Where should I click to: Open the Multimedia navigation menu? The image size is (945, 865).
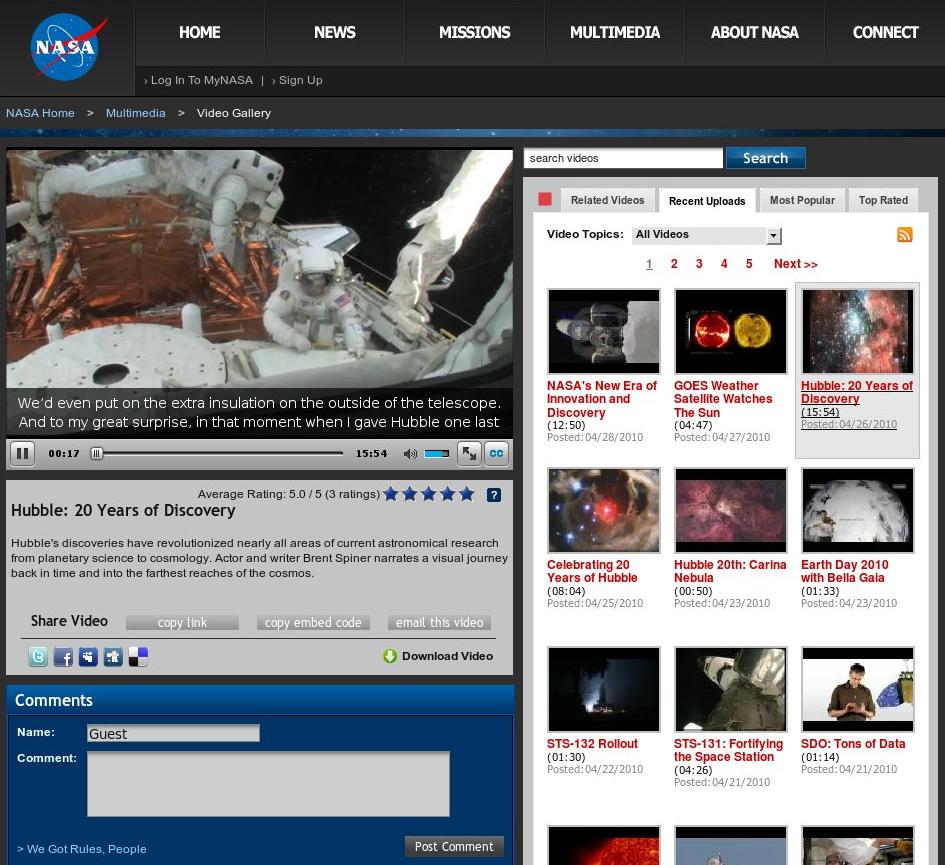click(614, 33)
